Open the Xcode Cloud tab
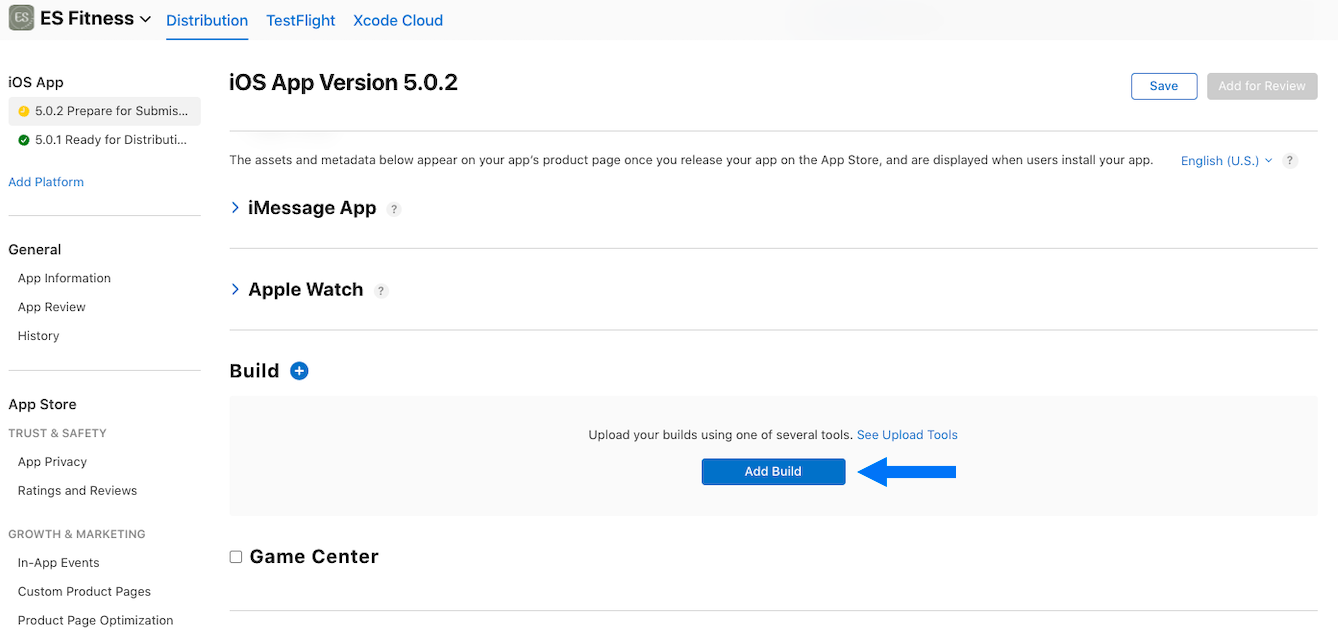 tap(398, 20)
